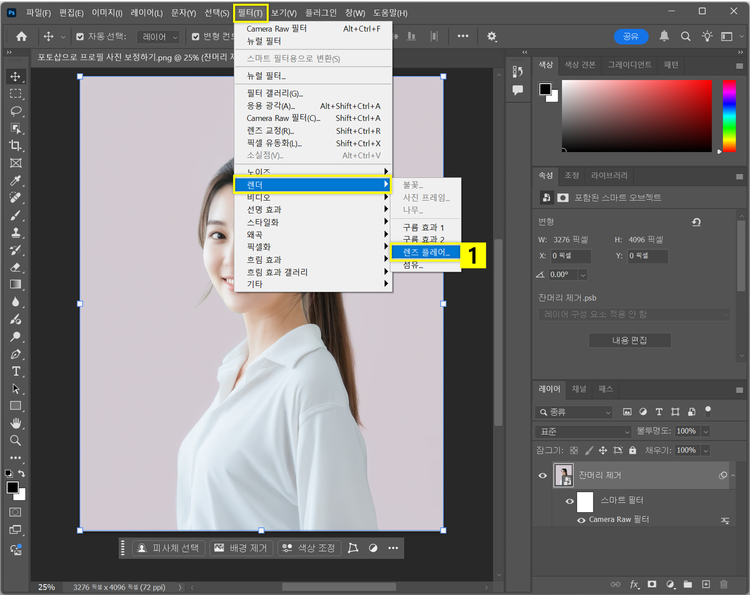
Task: Click the 내용 편집 button
Action: 629,340
